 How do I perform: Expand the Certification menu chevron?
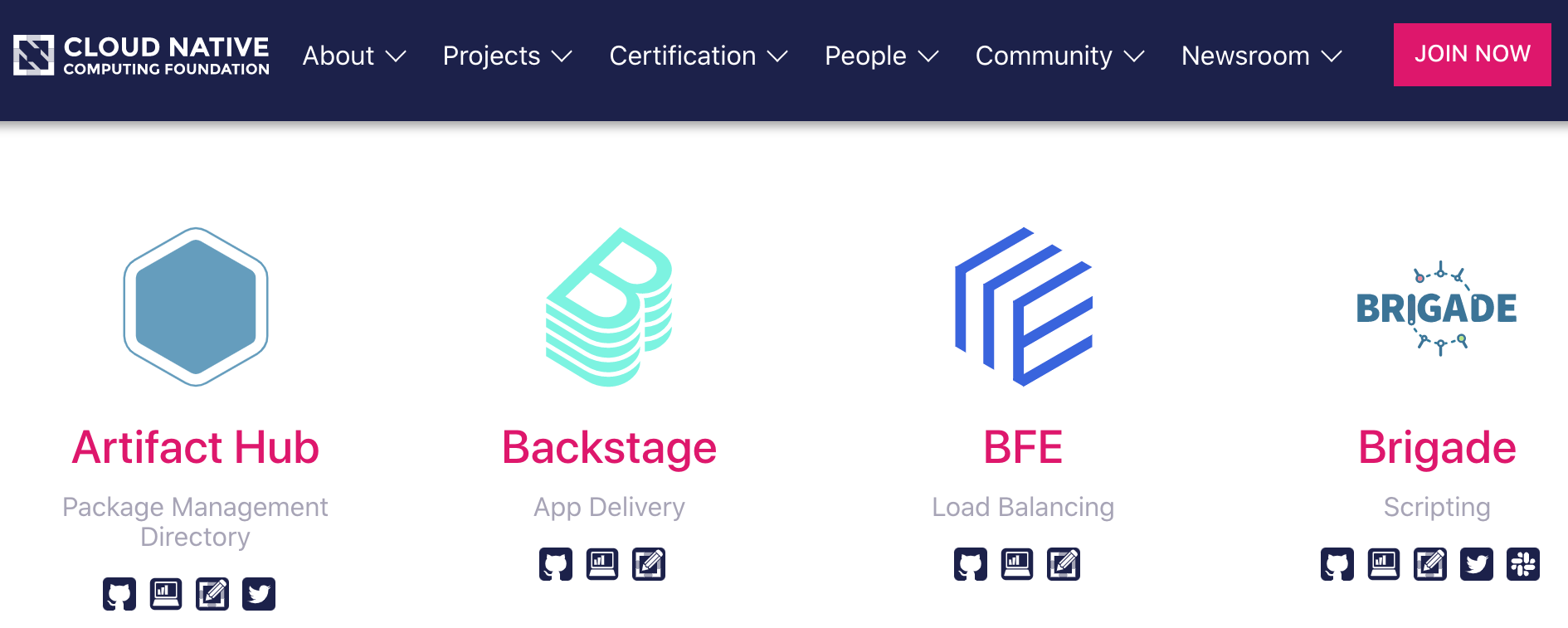[x=777, y=56]
